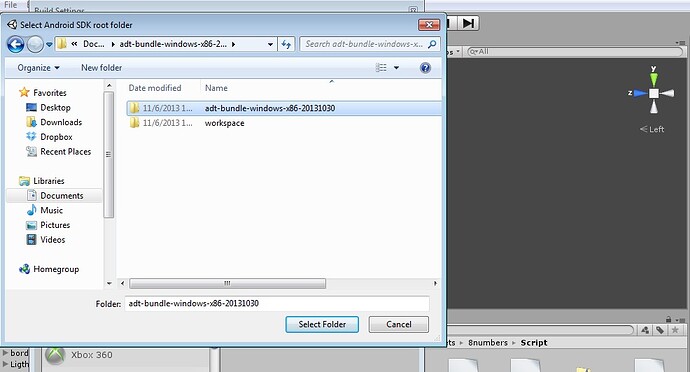Viewport: 690px width, 372px height.
Task: Click the navigation pane vertical scrollbar thumb
Action: [x=109, y=154]
